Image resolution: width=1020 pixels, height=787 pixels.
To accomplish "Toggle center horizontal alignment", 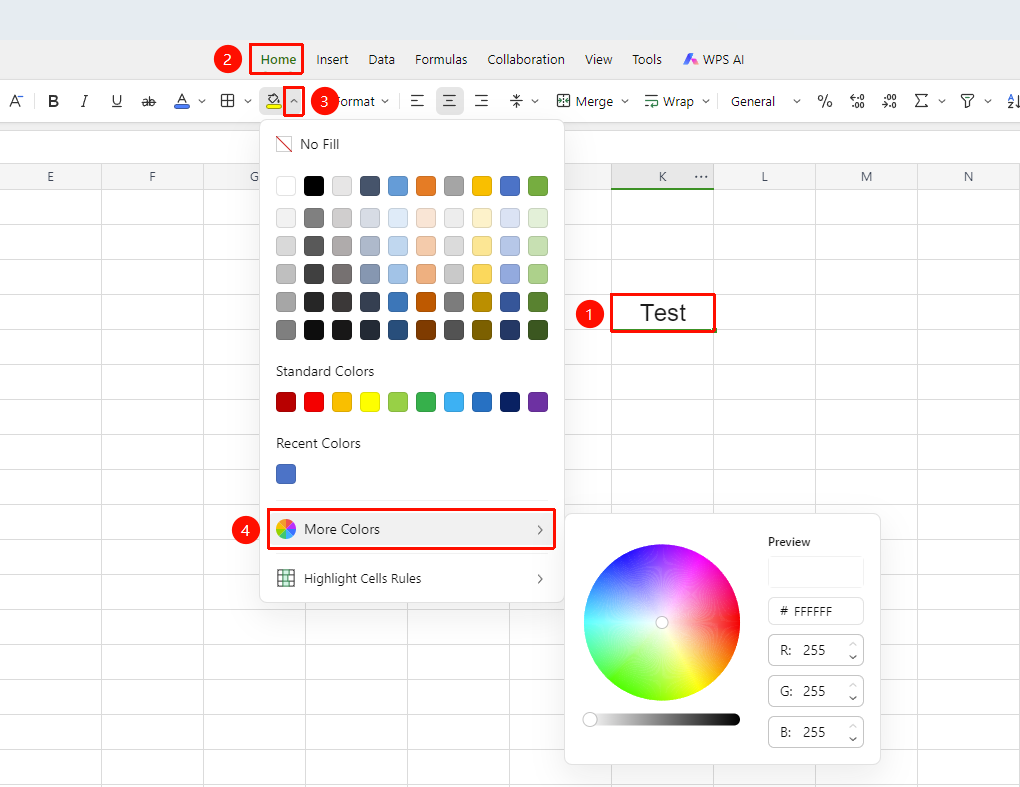I will [x=450, y=101].
